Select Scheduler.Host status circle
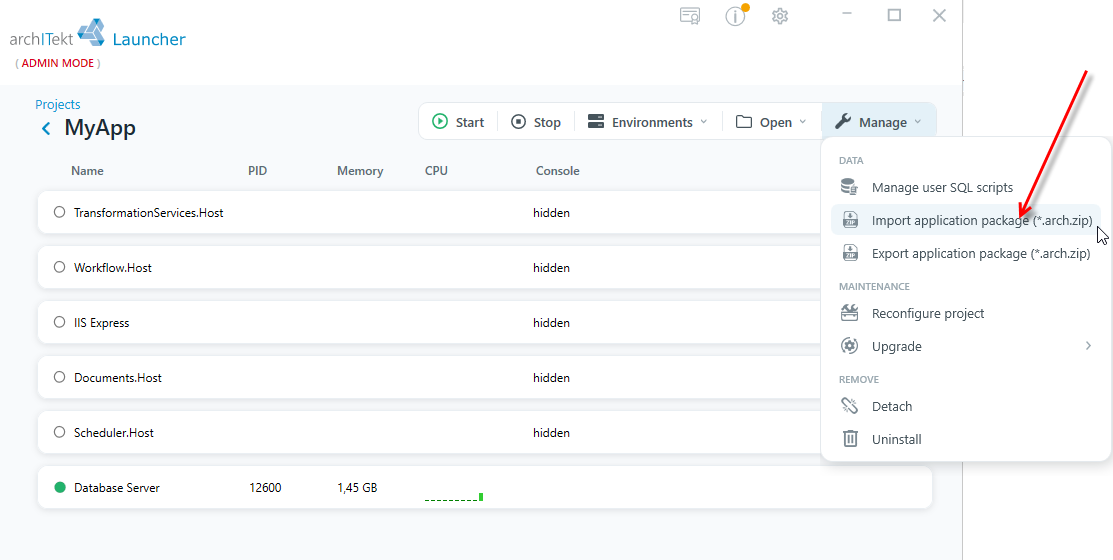 tap(60, 432)
